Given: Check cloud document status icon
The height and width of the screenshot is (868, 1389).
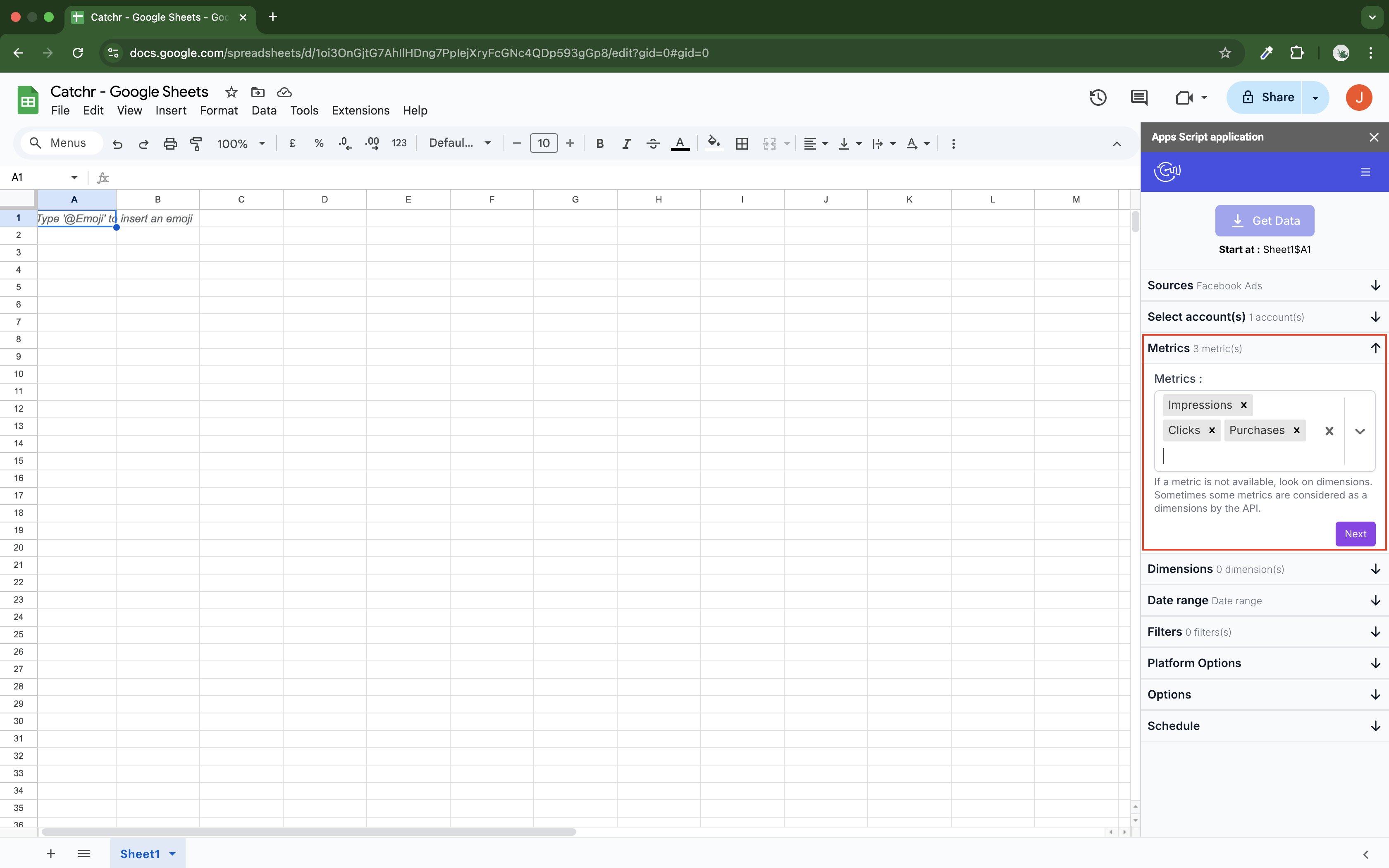Looking at the screenshot, I should pyautogui.click(x=284, y=92).
